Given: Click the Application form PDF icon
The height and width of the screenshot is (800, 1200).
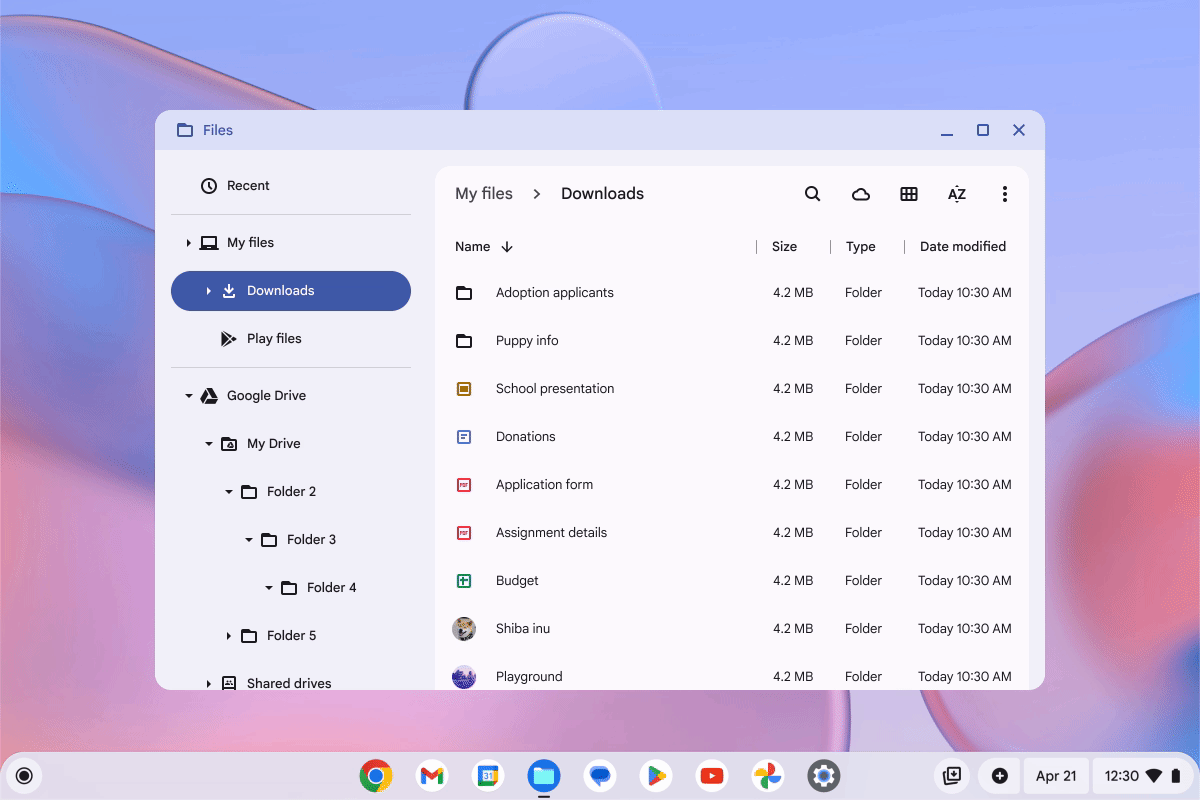Looking at the screenshot, I should point(464,485).
